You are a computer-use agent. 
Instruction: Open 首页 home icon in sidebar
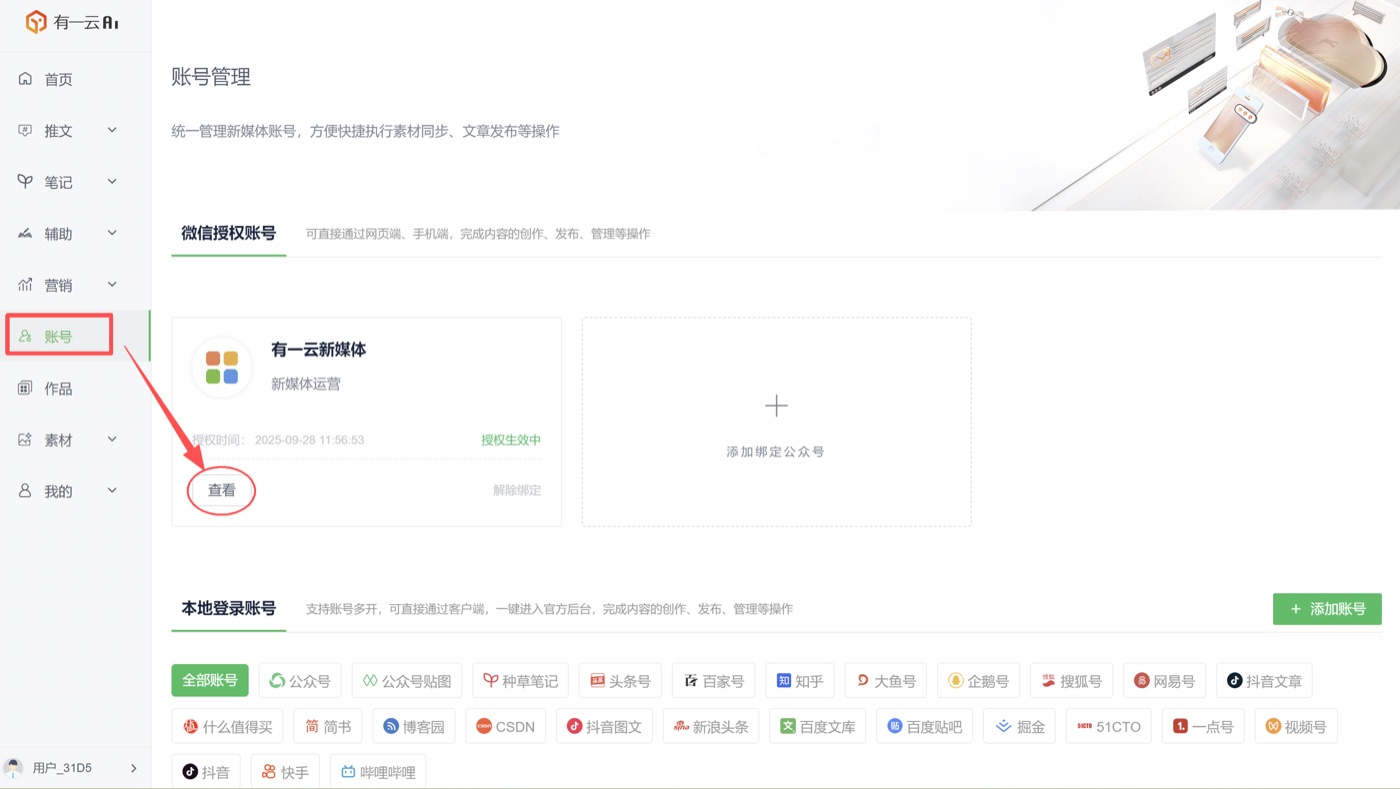coord(26,79)
